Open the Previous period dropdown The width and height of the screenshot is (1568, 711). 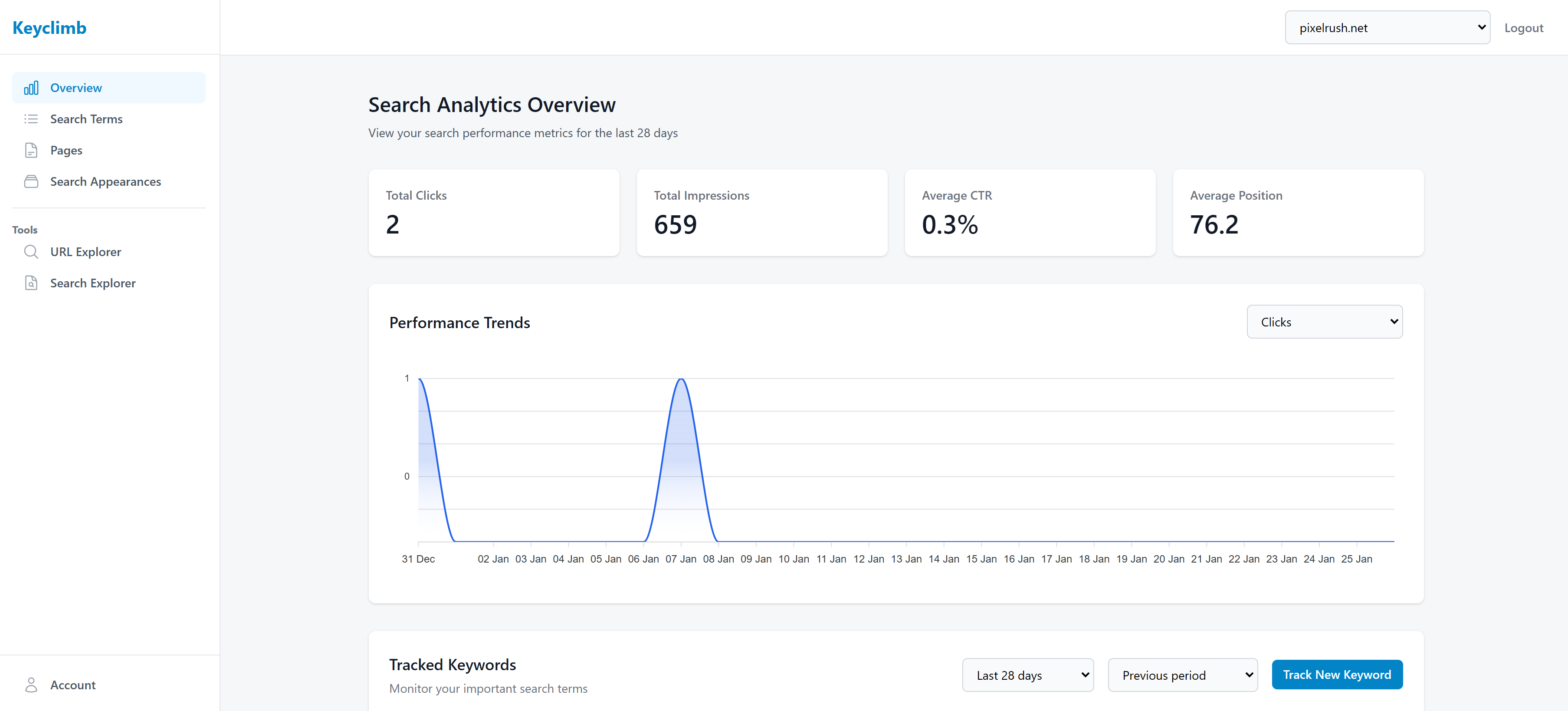point(1183,675)
